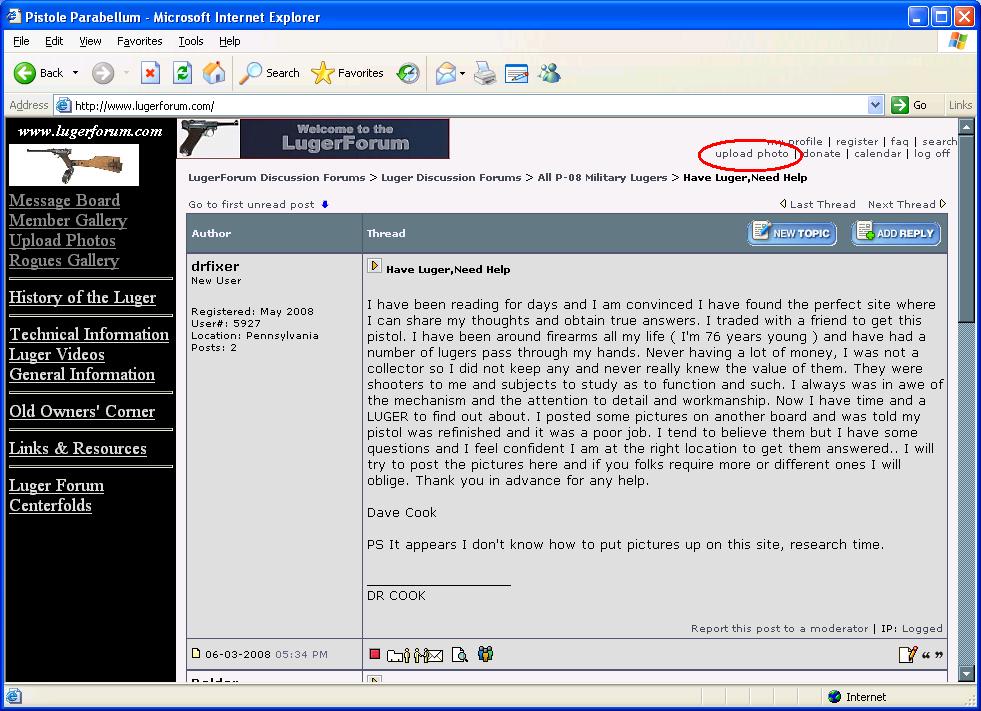The width and height of the screenshot is (981, 711).
Task: Click the NEW TOPIC button
Action: pyautogui.click(x=792, y=233)
